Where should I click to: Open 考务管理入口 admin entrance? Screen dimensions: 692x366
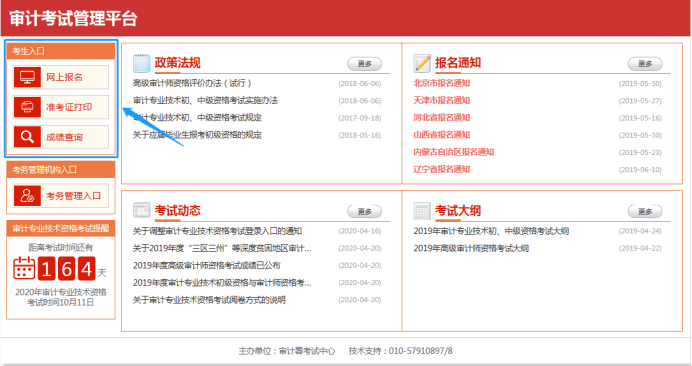point(61,196)
